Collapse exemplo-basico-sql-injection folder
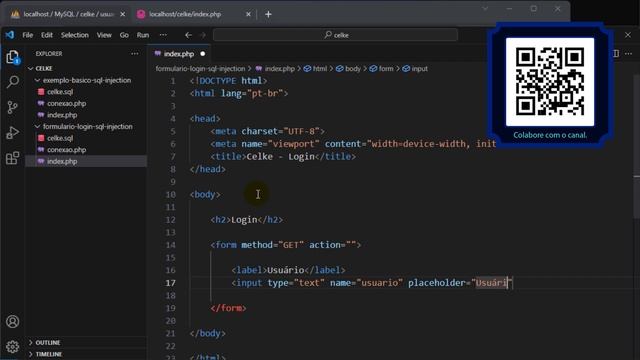640x360 pixels. tap(87, 80)
